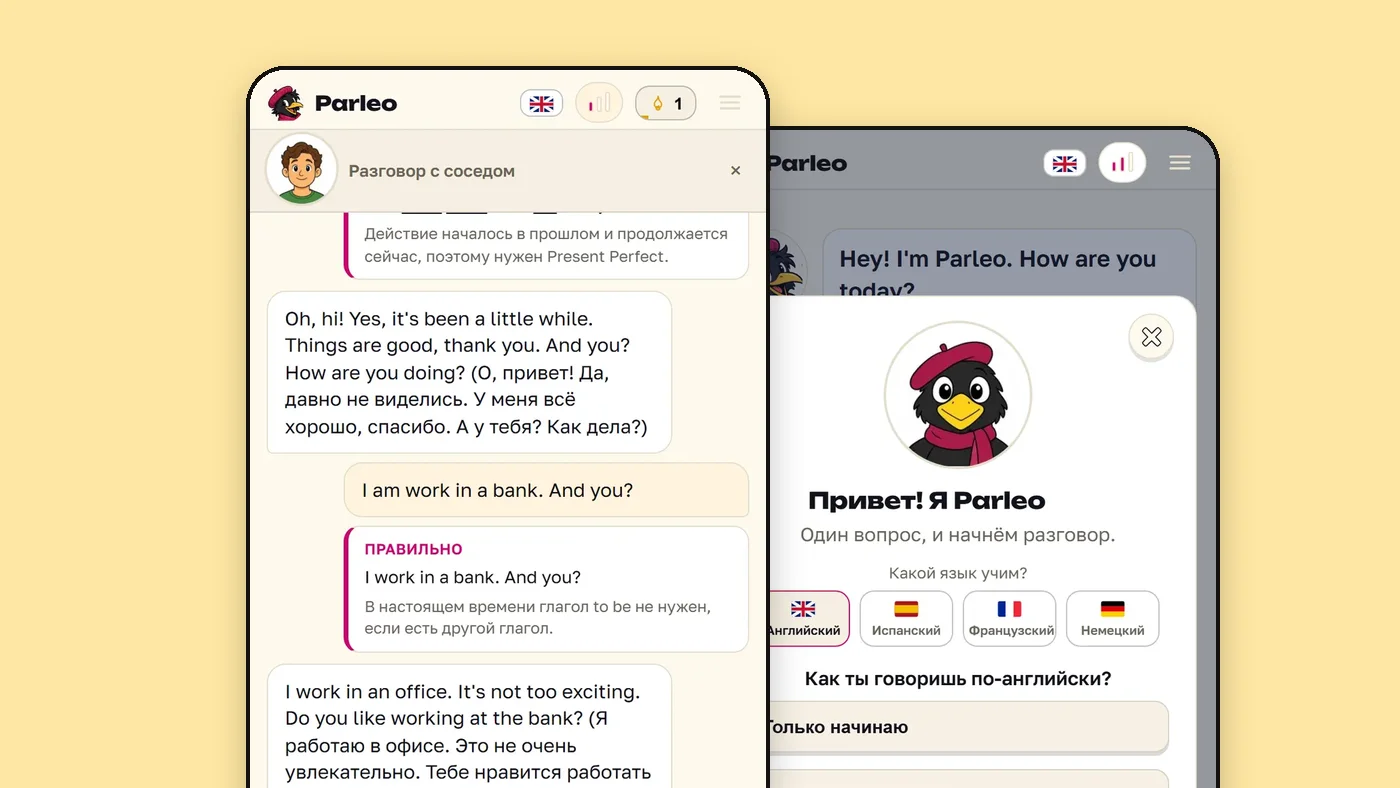Image resolution: width=1400 pixels, height=788 pixels.
Task: Click the 'Как ты говоришь по-английски?' question
Action: click(958, 679)
